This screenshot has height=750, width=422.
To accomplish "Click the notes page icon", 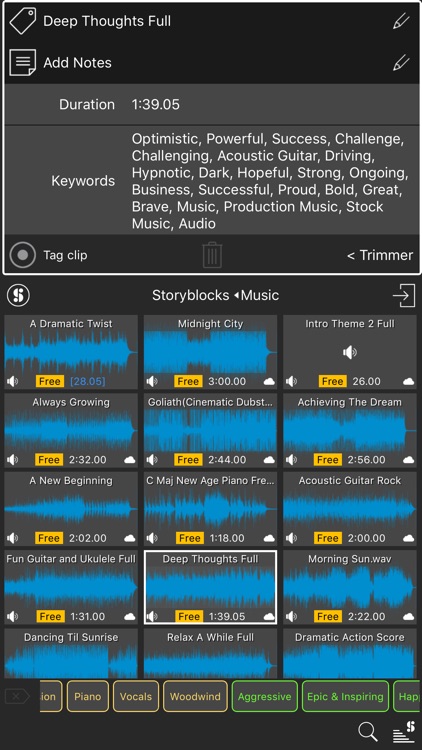I will pyautogui.click(x=22, y=63).
